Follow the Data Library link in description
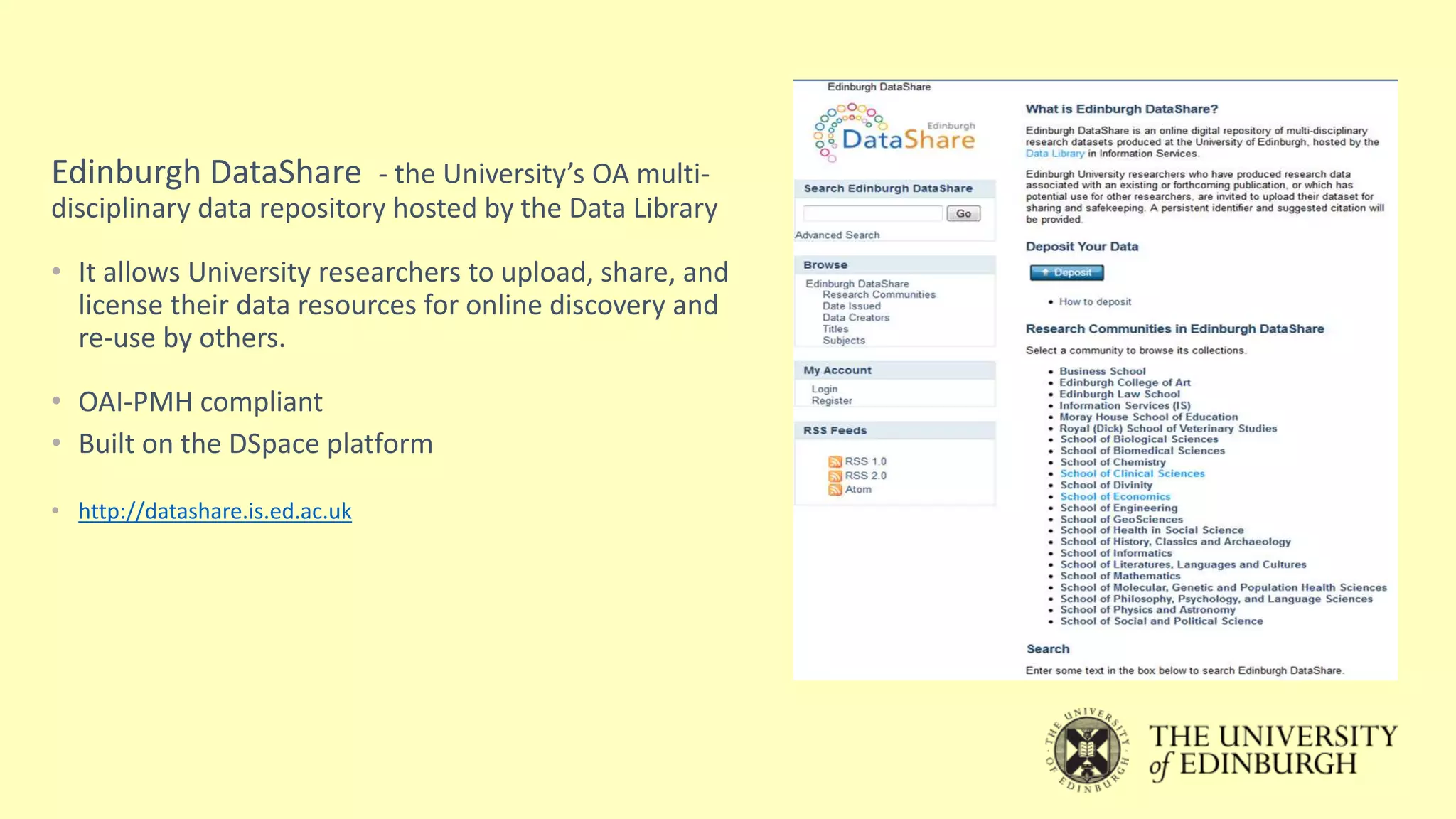 1055,154
